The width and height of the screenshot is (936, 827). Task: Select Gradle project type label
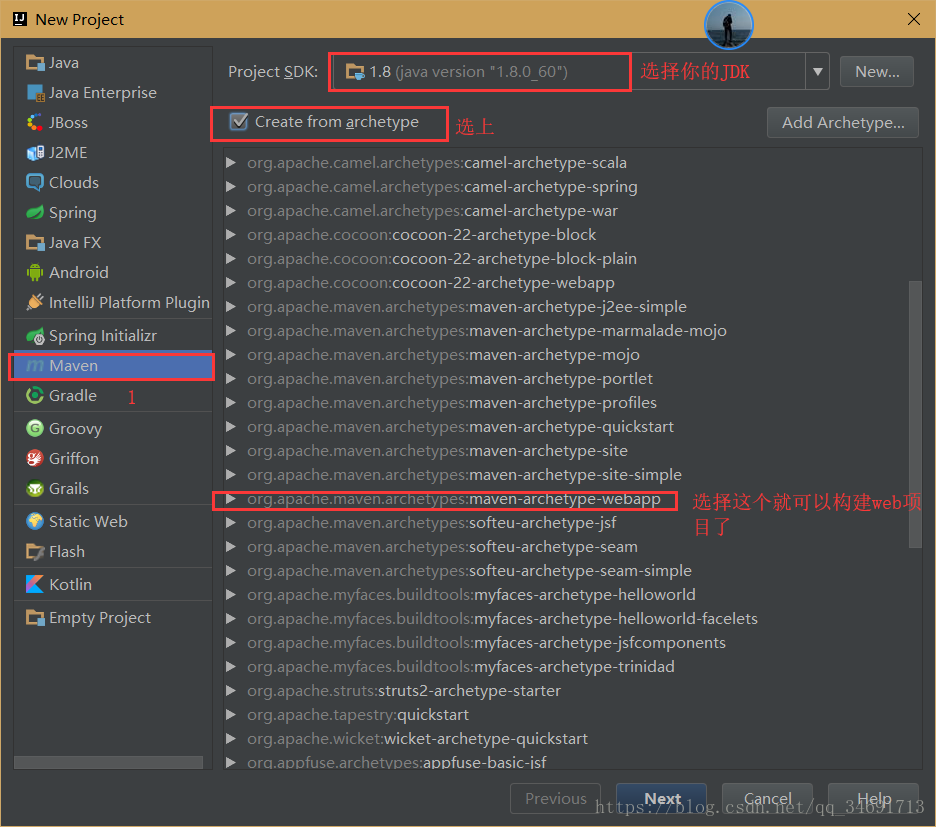click(x=73, y=395)
